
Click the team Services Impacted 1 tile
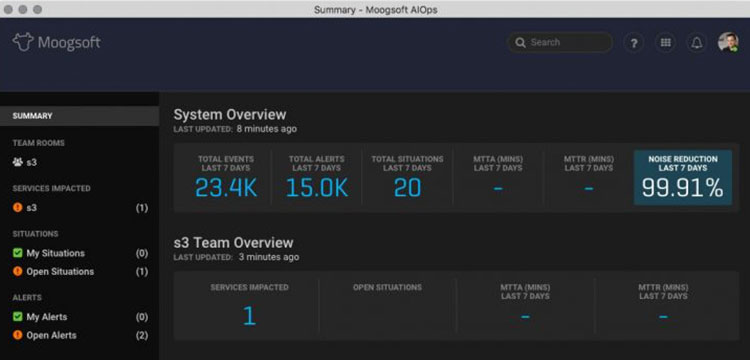pos(249,306)
